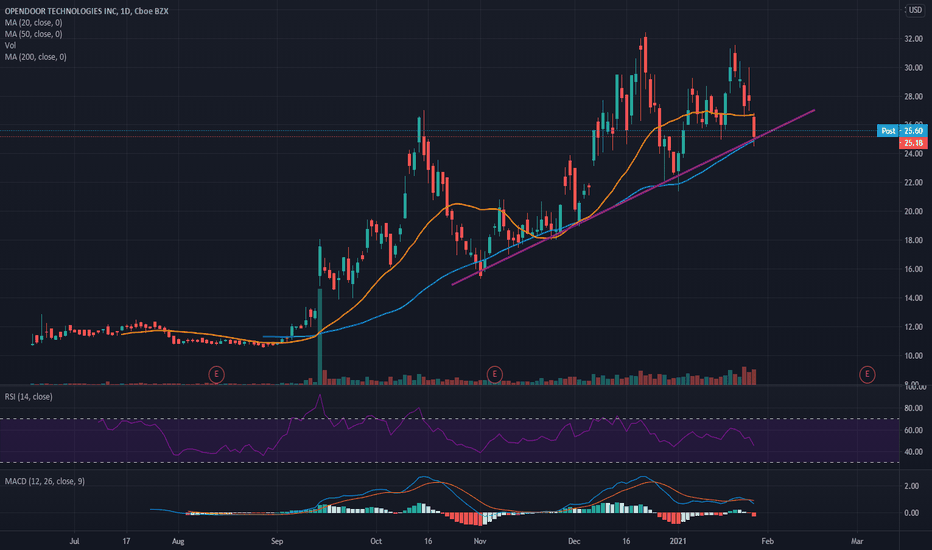Select the MACD (12, 26, close, 9) legend

pos(45,481)
